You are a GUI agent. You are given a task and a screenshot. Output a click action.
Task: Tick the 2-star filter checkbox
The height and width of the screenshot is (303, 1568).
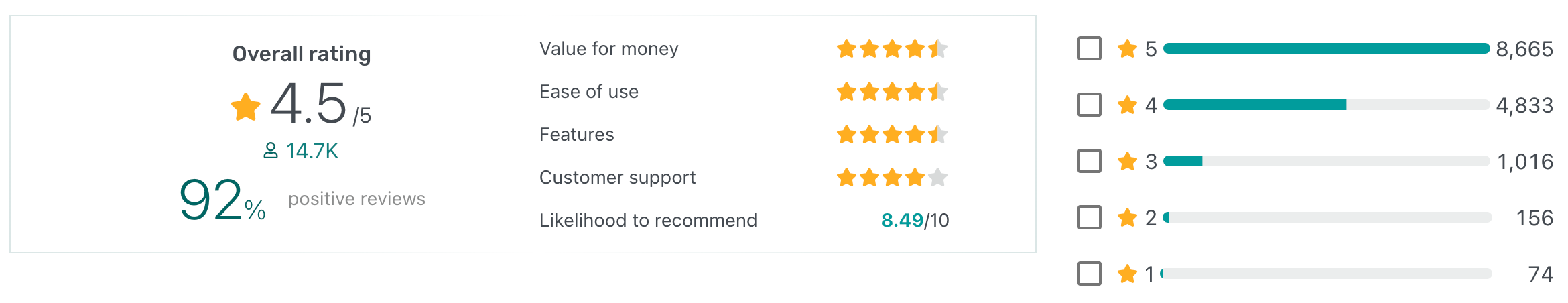tap(1089, 217)
